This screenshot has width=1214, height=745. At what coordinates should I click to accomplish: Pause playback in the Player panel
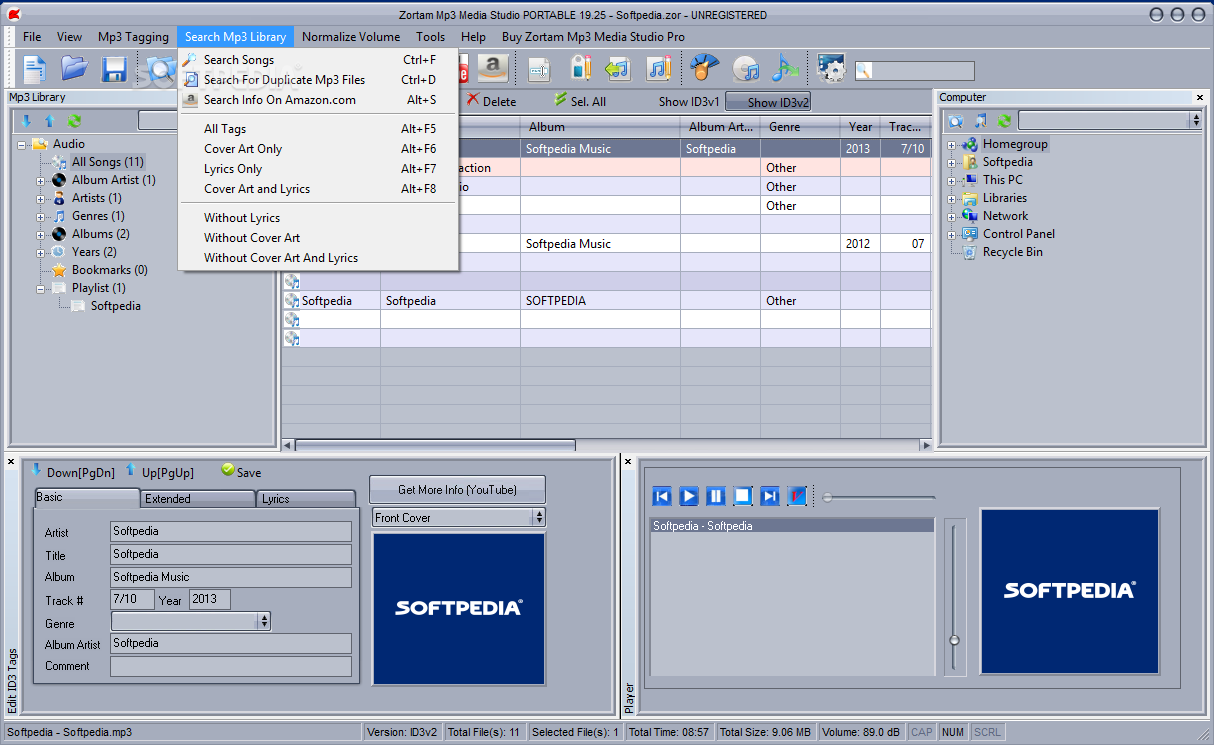tap(716, 496)
